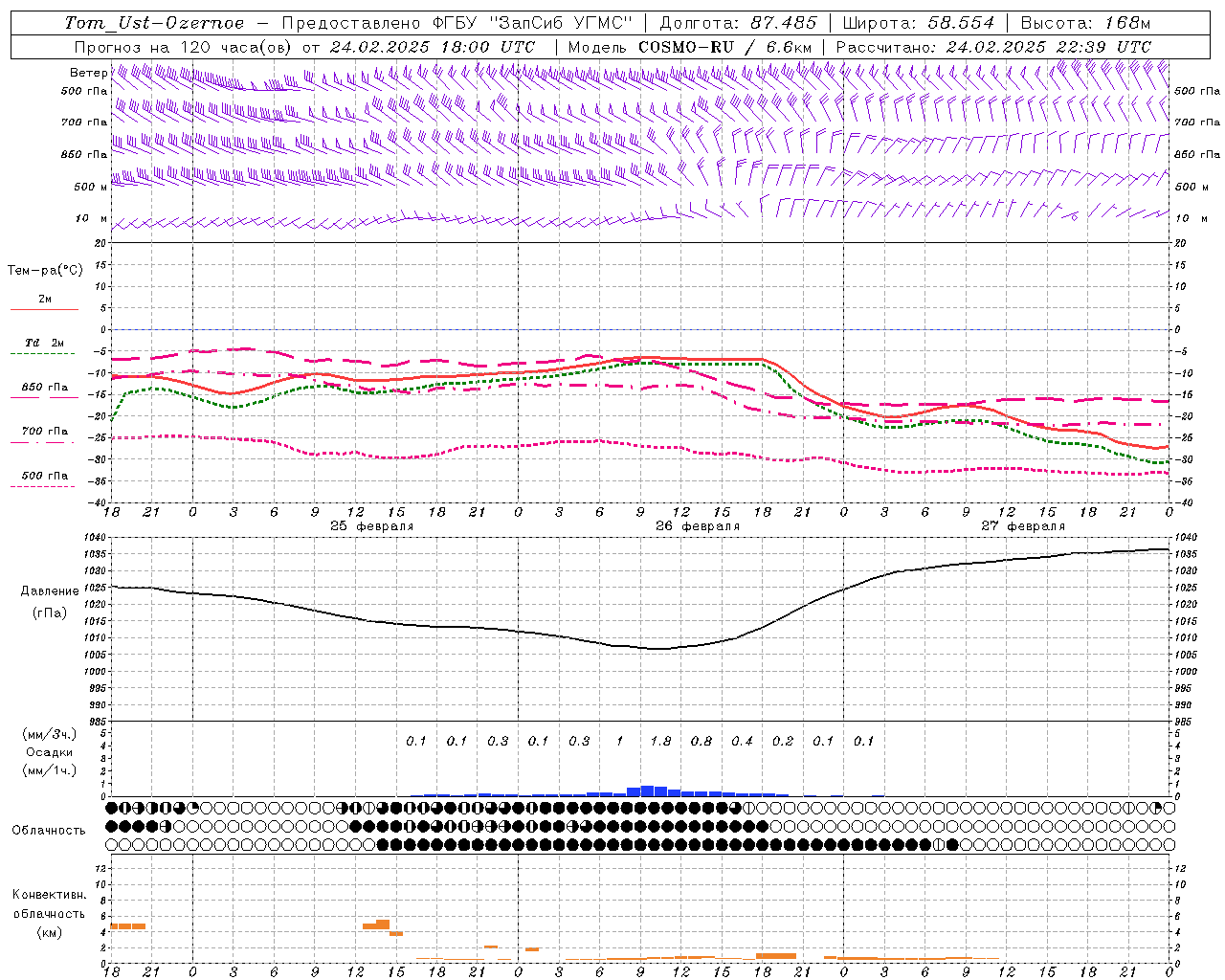Click the 0.4 precipitation value
Viewport: 1225px width, 980px height.
(742, 742)
